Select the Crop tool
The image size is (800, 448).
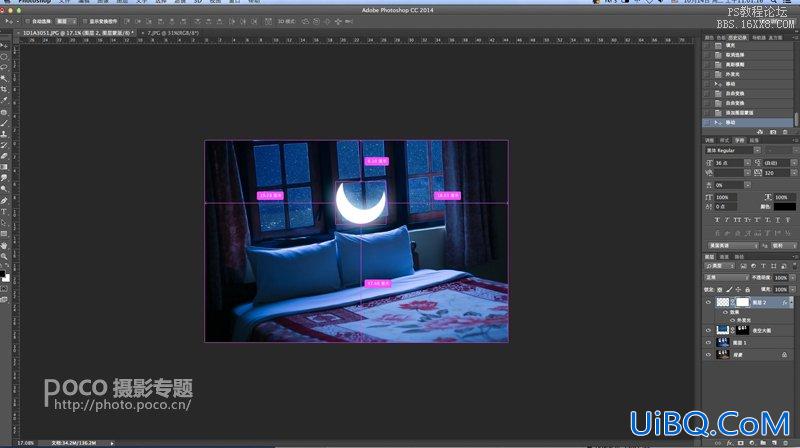pyautogui.click(x=4, y=89)
